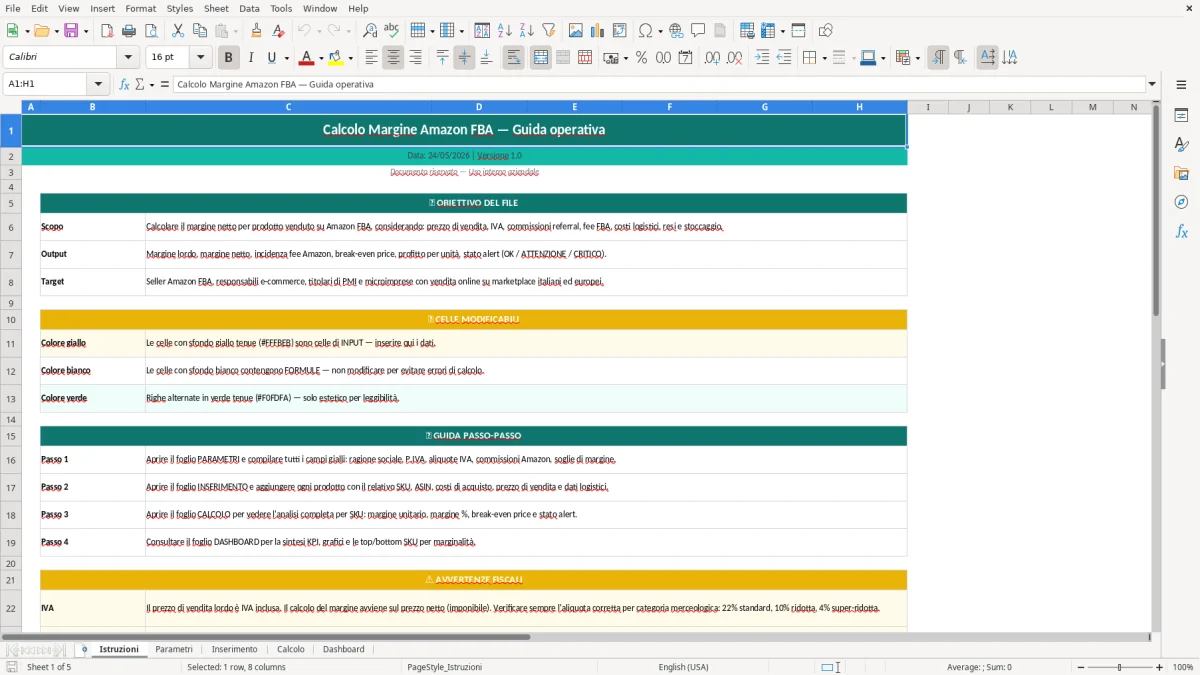Viewport: 1200px width, 675px height.
Task: Switch to the Dashboard sheet tab
Action: click(344, 649)
